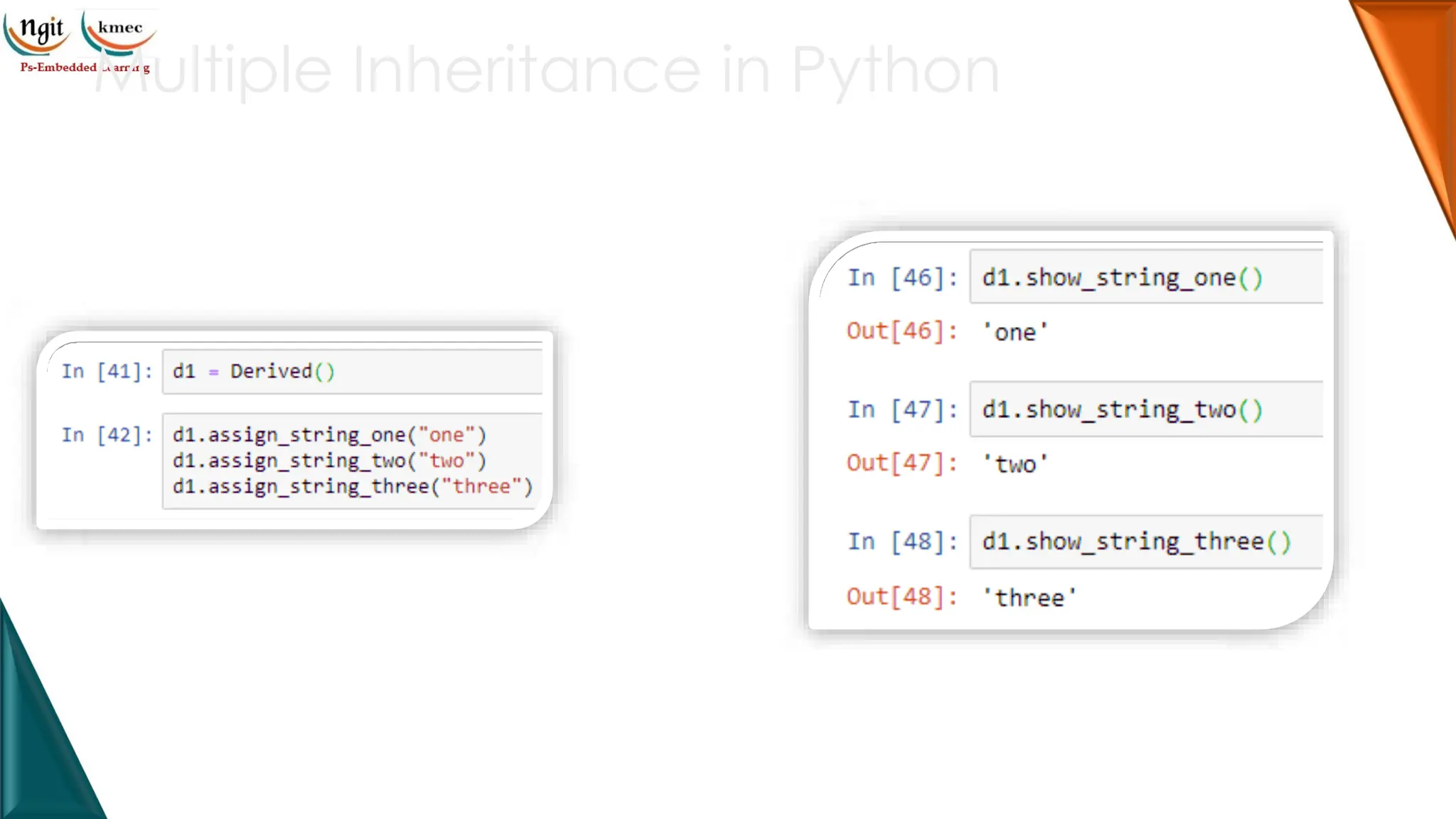Click the output value 'three'
This screenshot has width=1456, height=819.
pos(1029,598)
